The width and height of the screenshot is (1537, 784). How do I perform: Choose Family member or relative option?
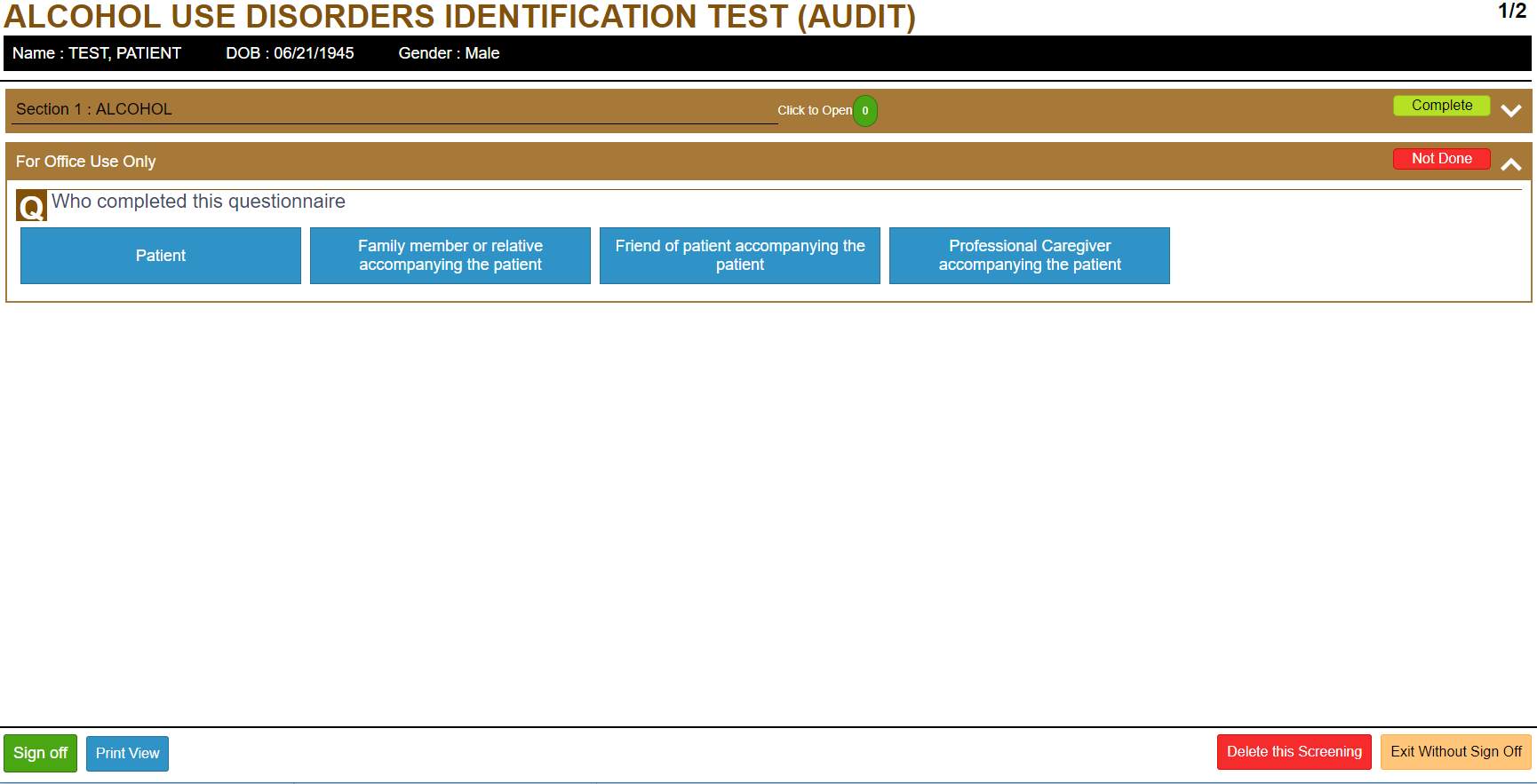pos(450,256)
